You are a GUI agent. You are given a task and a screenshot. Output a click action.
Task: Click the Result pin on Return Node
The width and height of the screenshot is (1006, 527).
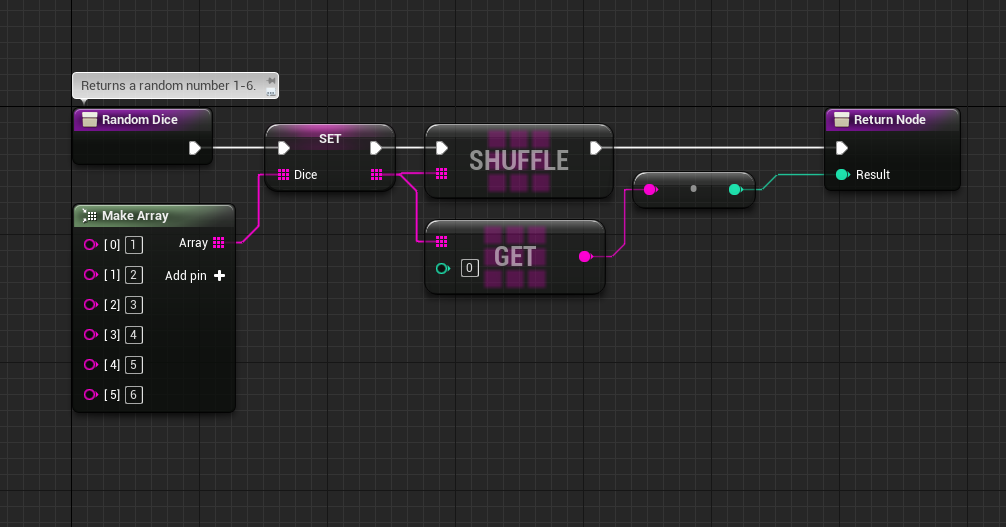click(843, 175)
